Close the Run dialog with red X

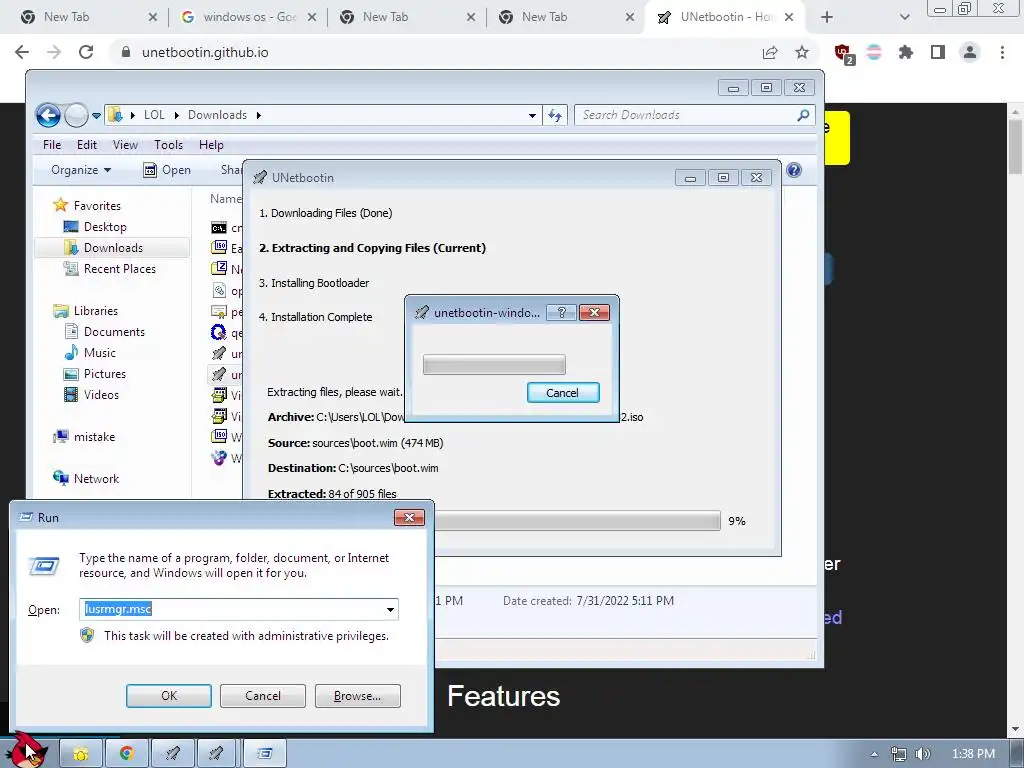[x=409, y=518]
